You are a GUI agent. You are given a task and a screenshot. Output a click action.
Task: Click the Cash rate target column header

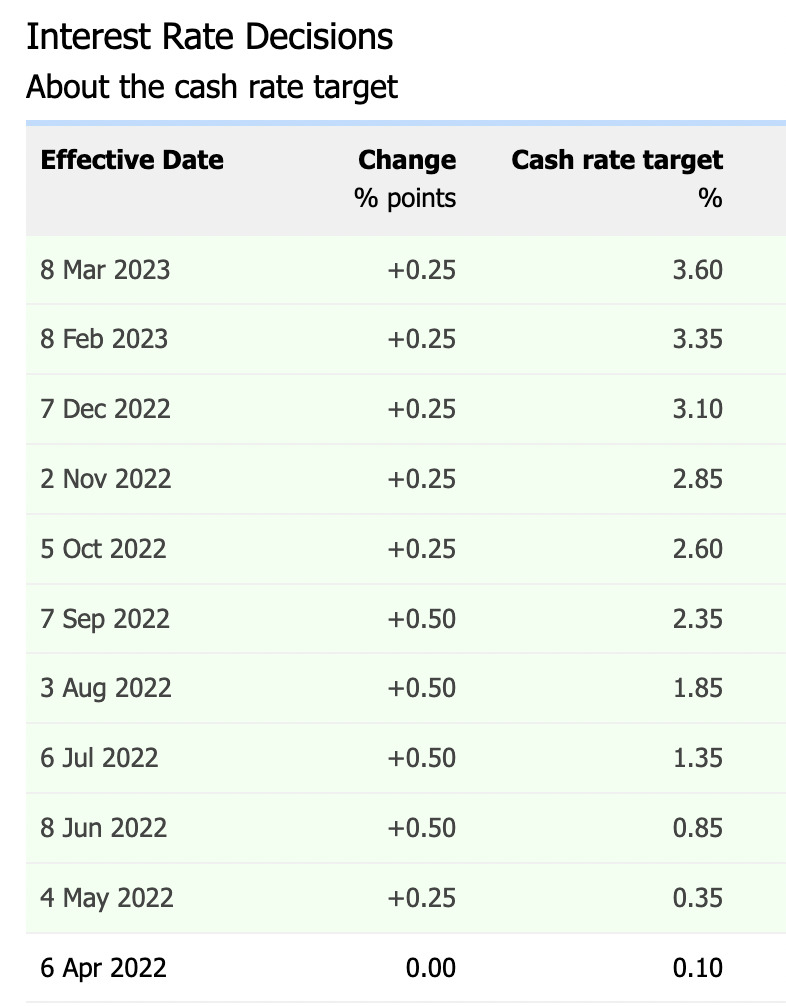pyautogui.click(x=616, y=160)
